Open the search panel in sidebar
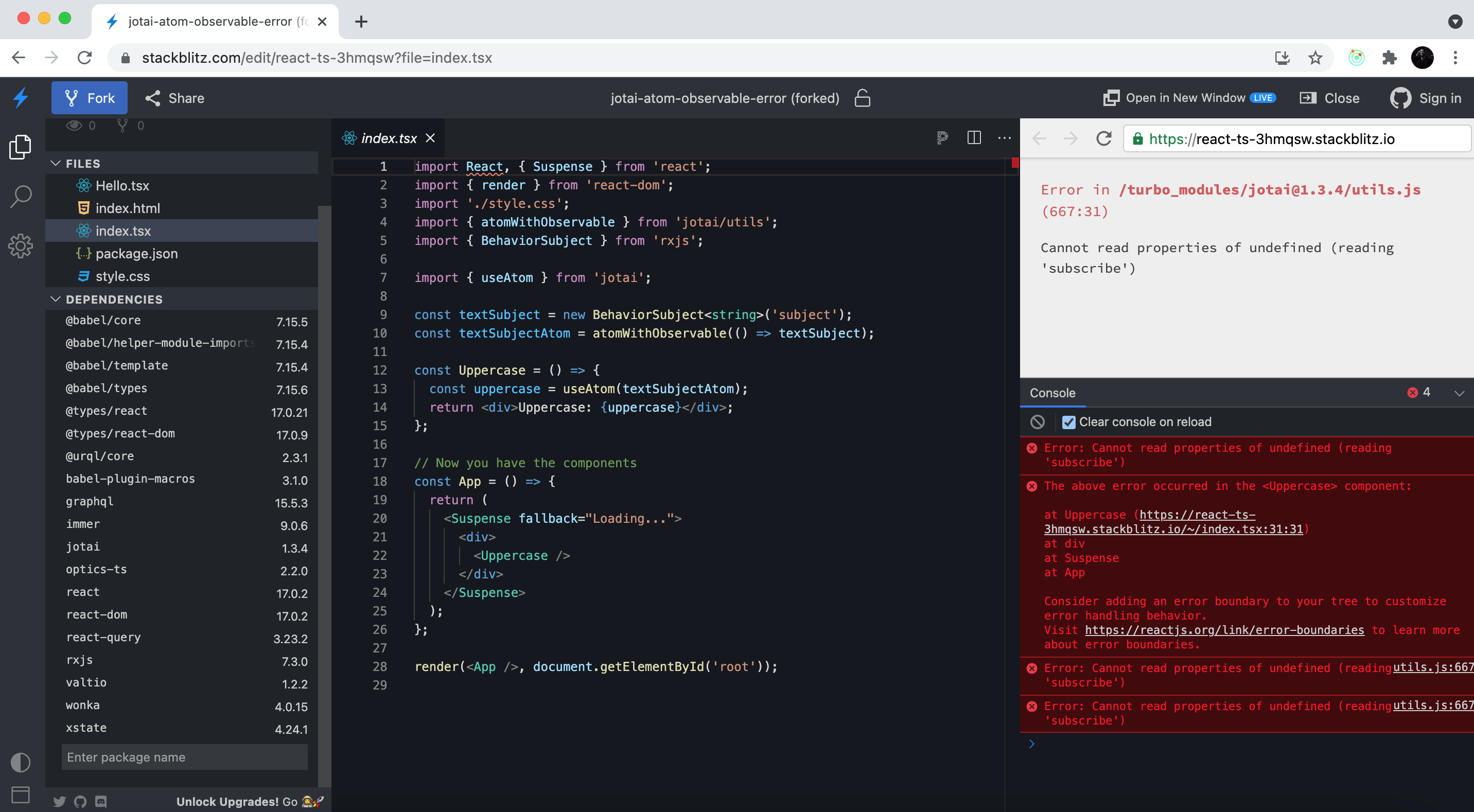1474x812 pixels. (x=21, y=196)
